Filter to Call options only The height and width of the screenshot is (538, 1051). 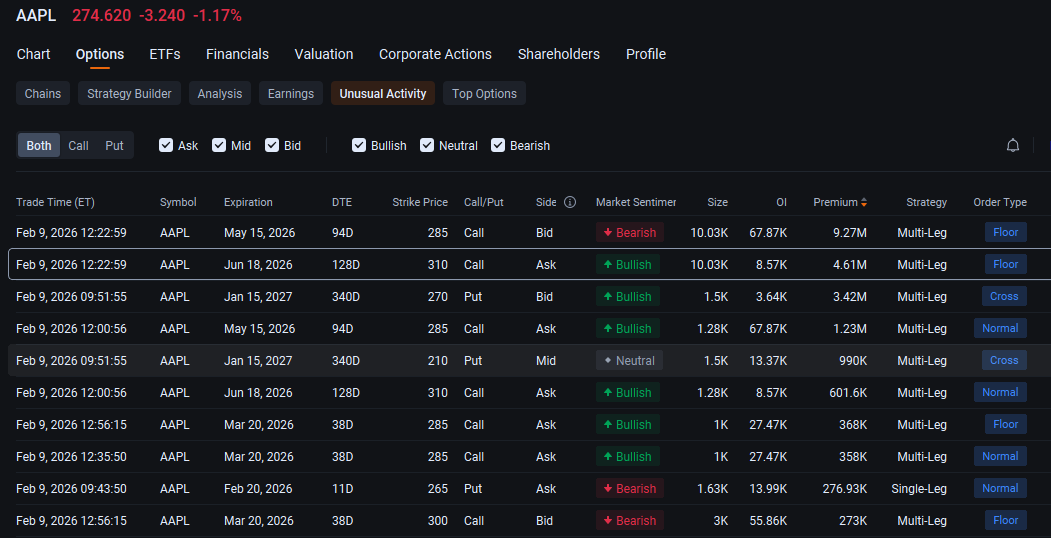[x=78, y=145]
